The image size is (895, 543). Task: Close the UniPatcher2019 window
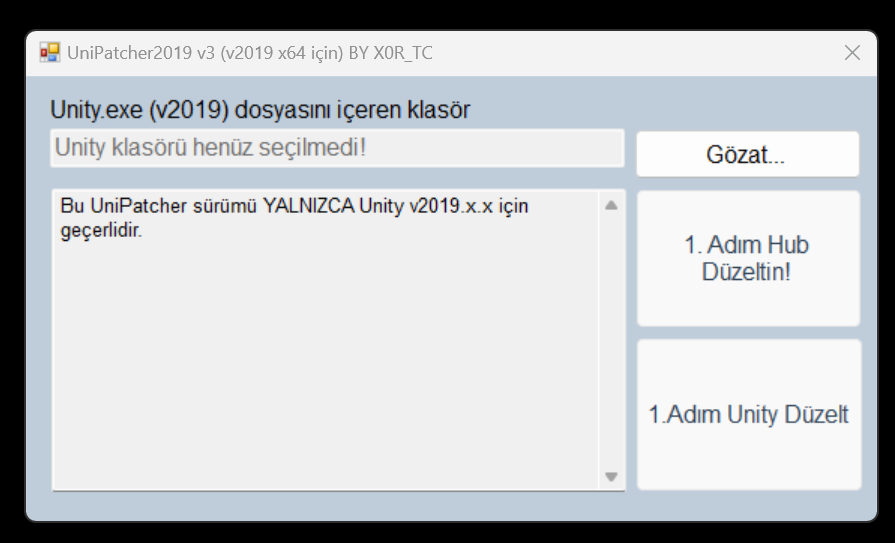pyautogui.click(x=852, y=53)
